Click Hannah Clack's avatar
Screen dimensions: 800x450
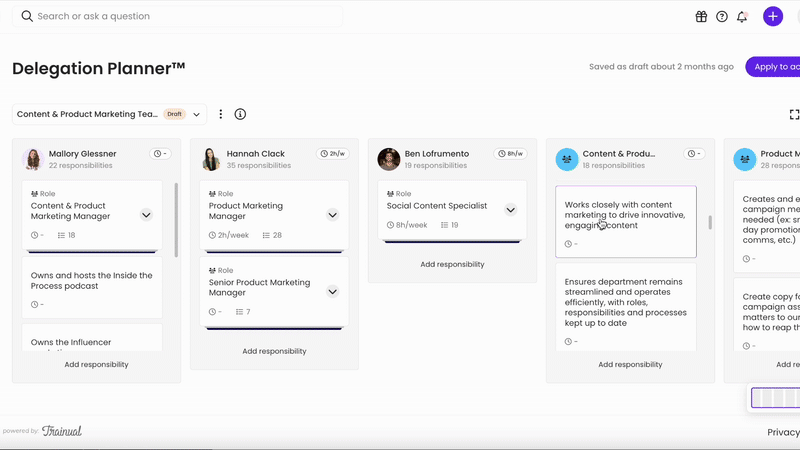point(211,159)
